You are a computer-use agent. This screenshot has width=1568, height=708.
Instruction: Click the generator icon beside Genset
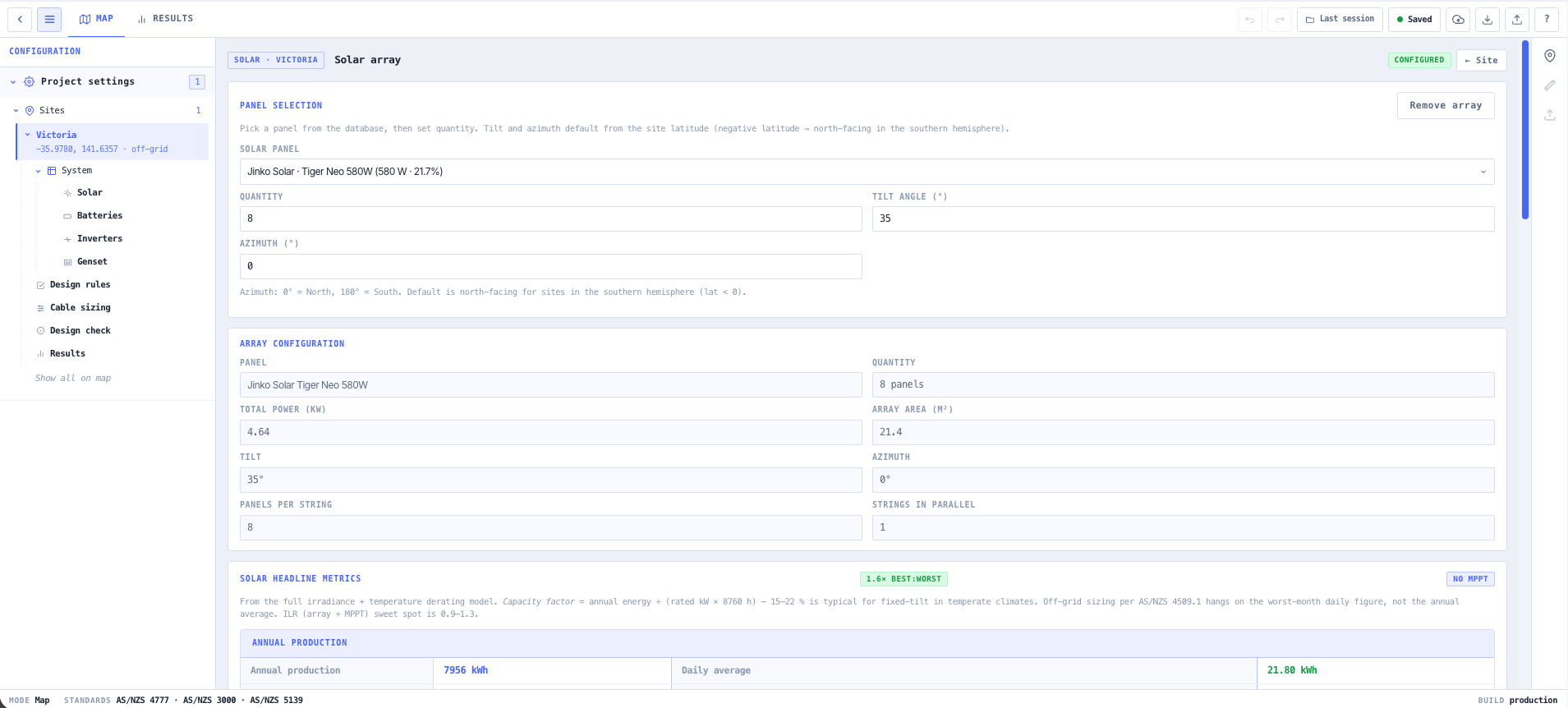tap(67, 262)
